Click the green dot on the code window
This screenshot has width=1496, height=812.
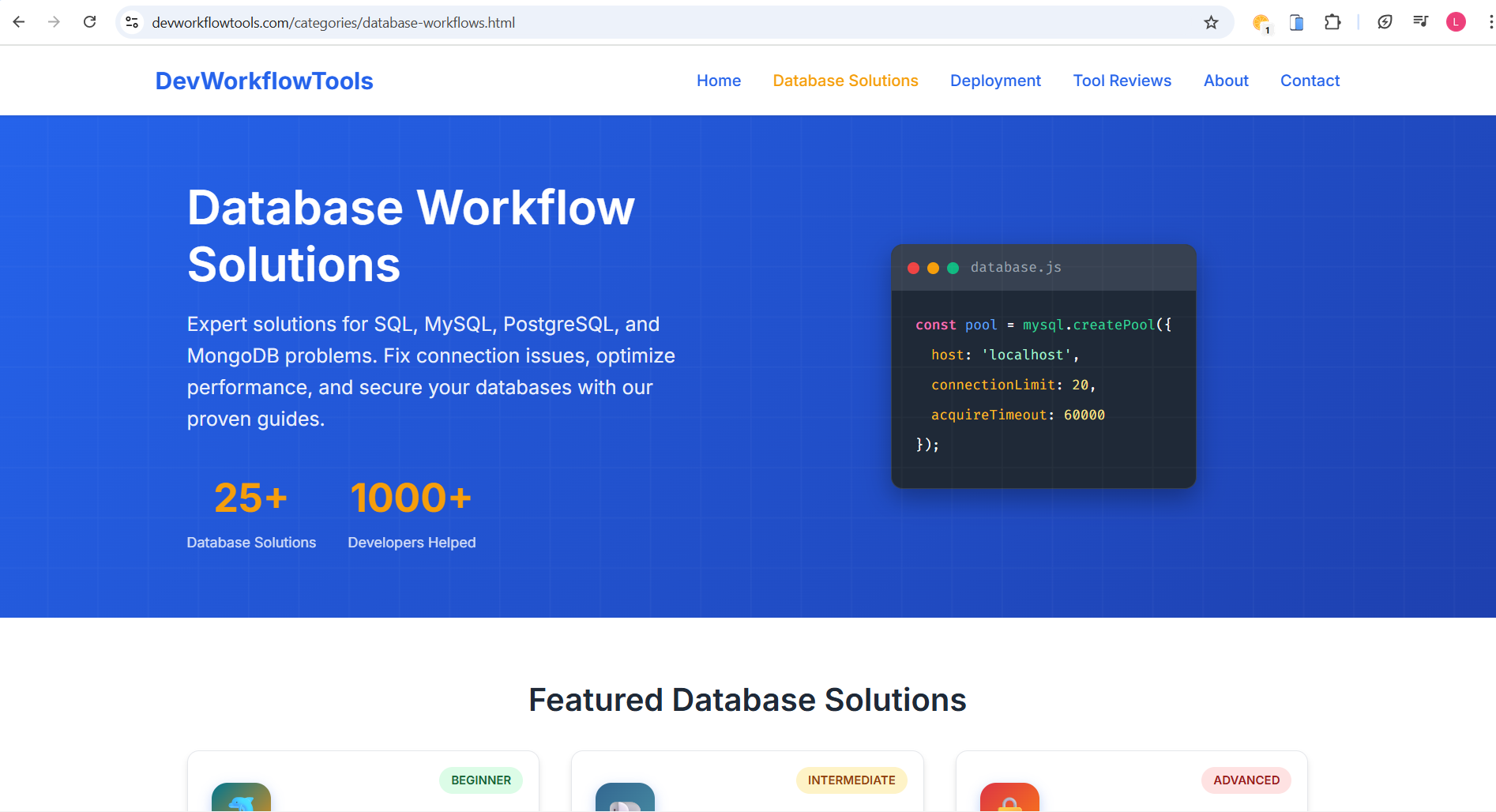(952, 268)
